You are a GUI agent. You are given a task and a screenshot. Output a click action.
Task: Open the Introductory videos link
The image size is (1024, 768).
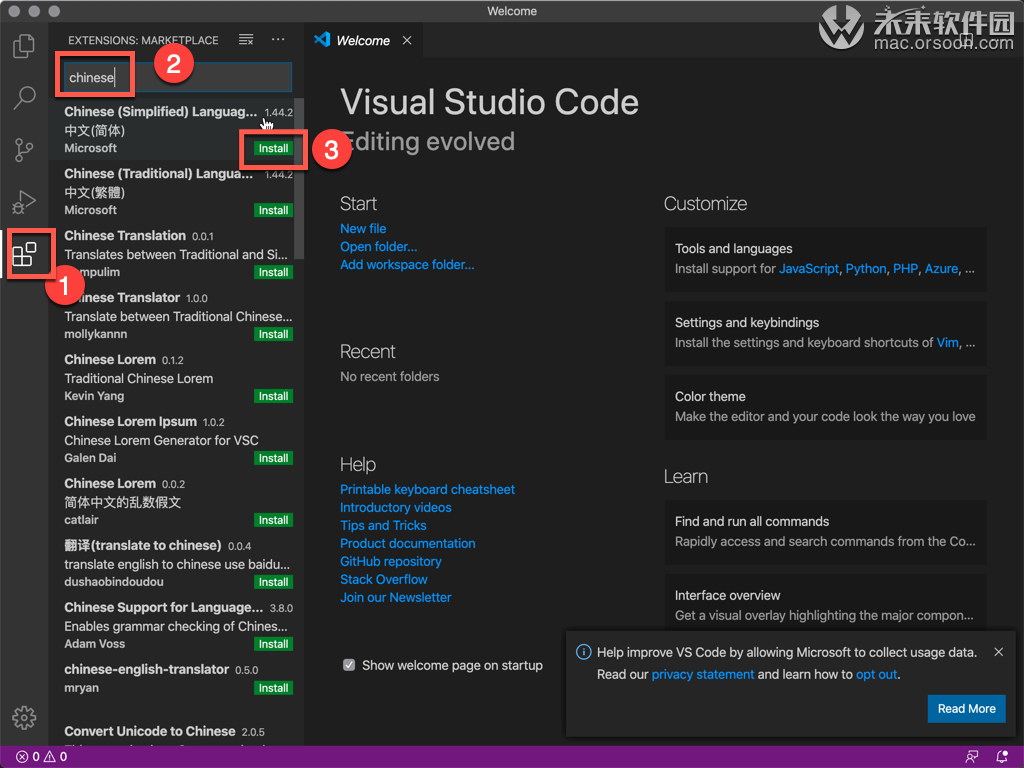click(x=396, y=507)
